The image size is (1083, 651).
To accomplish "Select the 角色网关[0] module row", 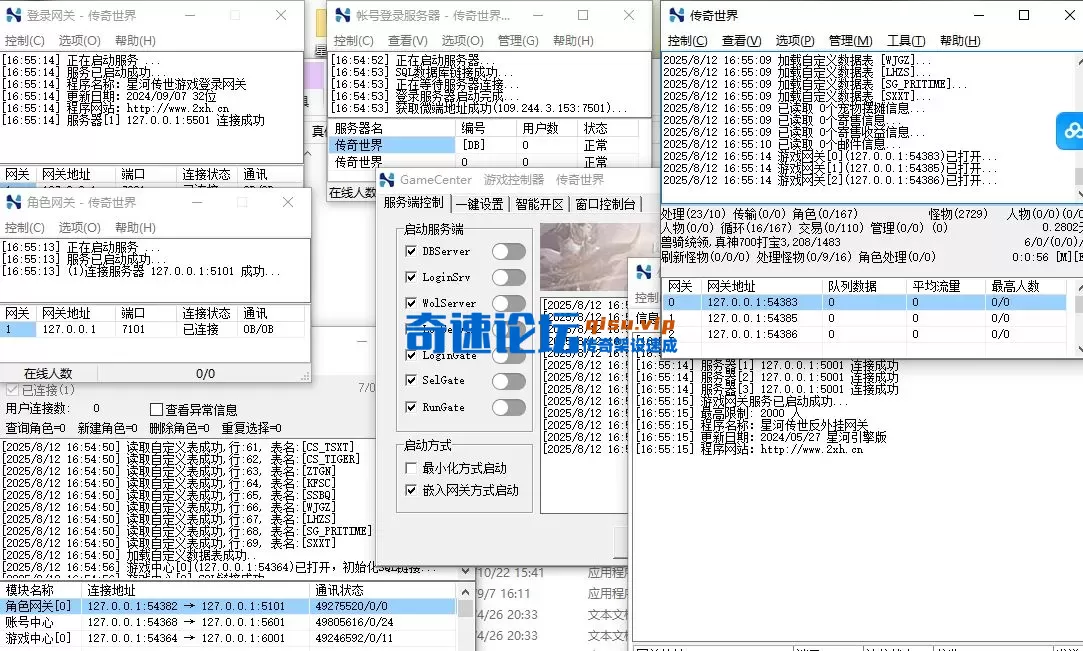I will point(228,606).
